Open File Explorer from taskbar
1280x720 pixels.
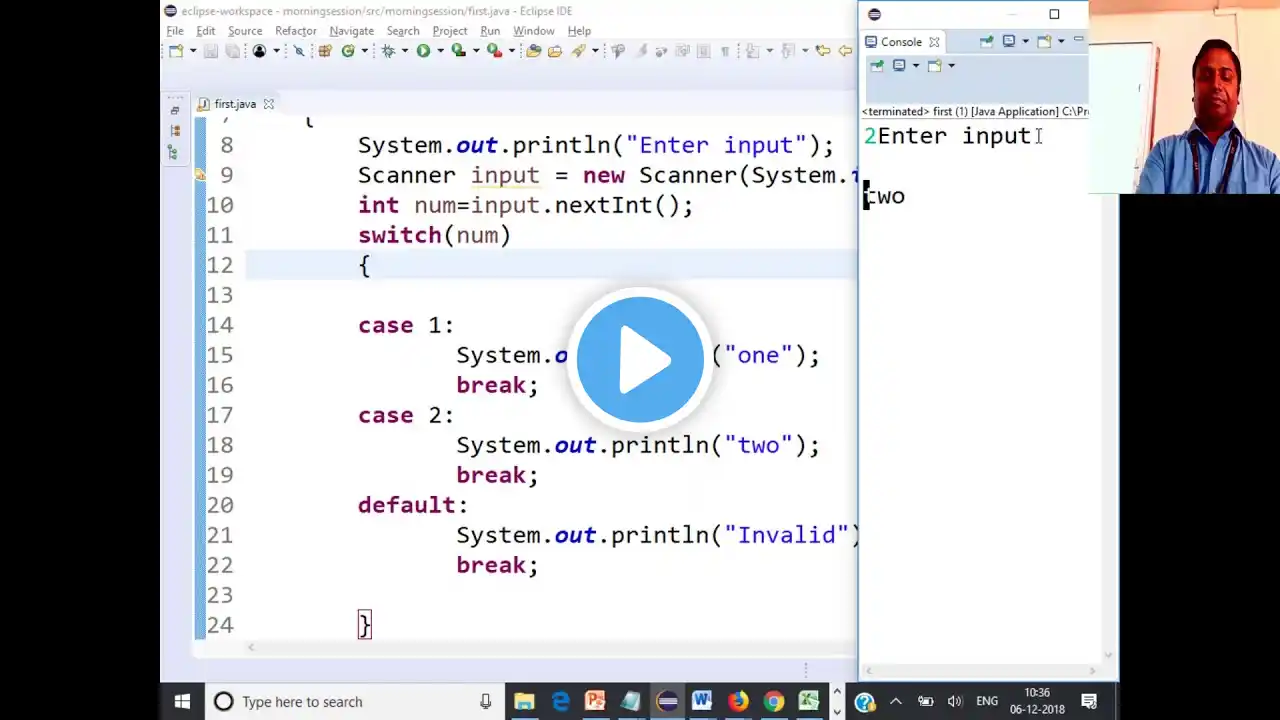coord(524,701)
